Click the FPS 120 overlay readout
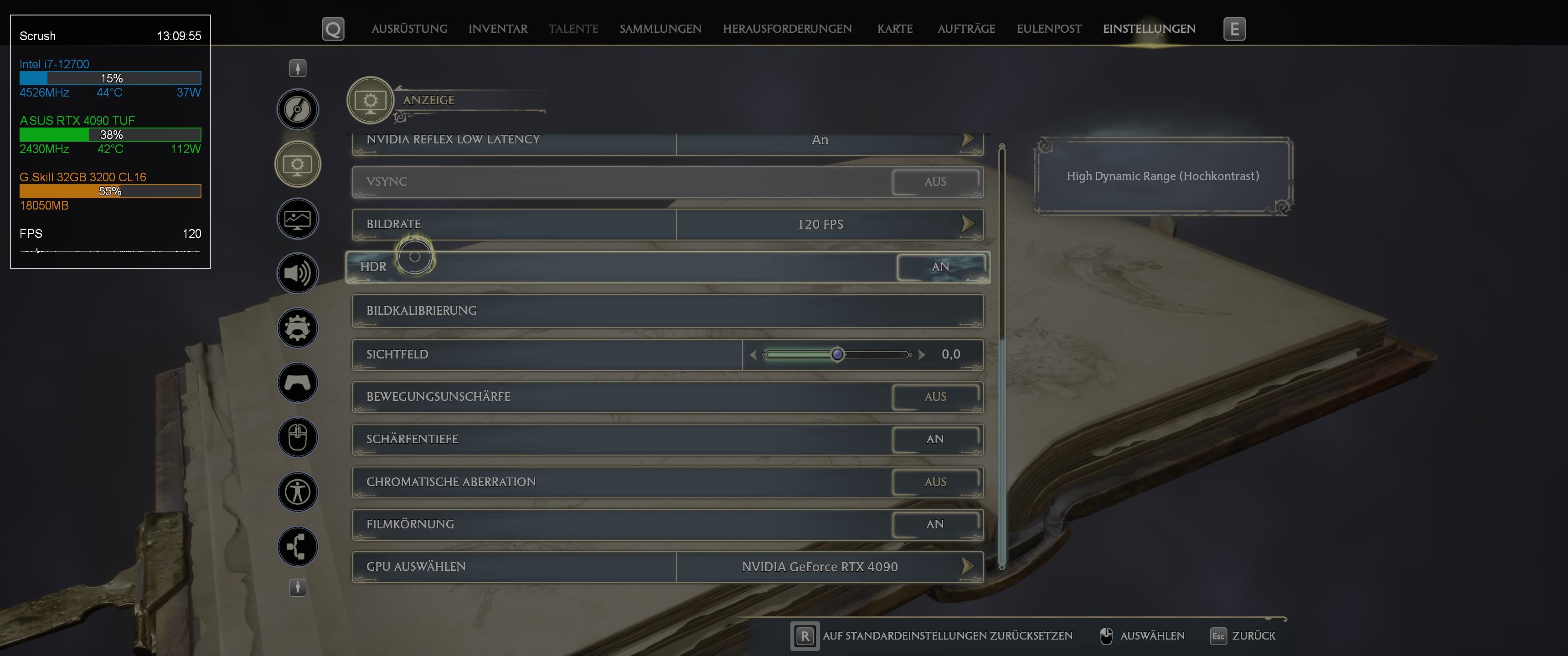Image resolution: width=1568 pixels, height=656 pixels. click(110, 234)
